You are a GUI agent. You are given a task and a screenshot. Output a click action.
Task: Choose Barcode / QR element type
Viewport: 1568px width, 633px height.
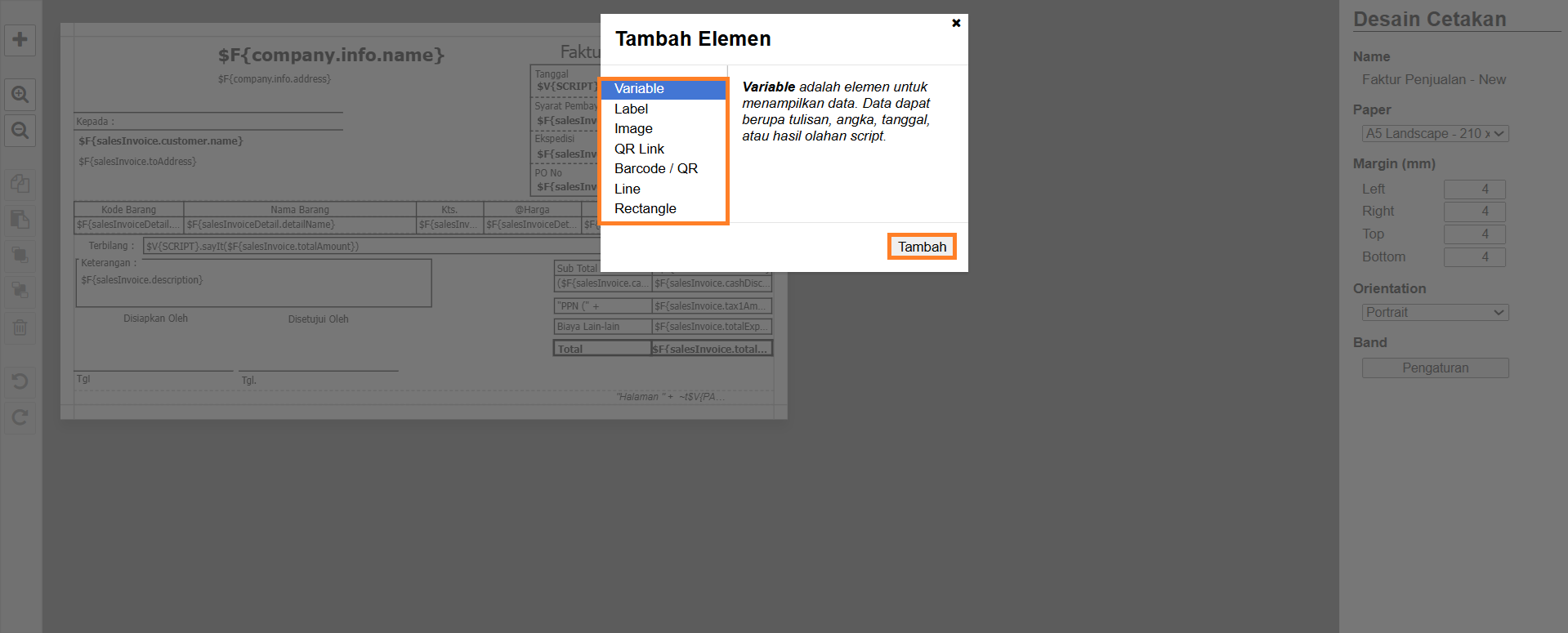click(655, 168)
